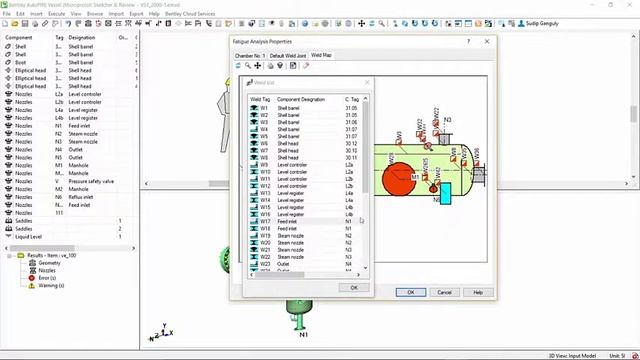Image resolution: width=640 pixels, height=360 pixels.
Task: Click the weld icon next to W1
Action: pos(254,108)
